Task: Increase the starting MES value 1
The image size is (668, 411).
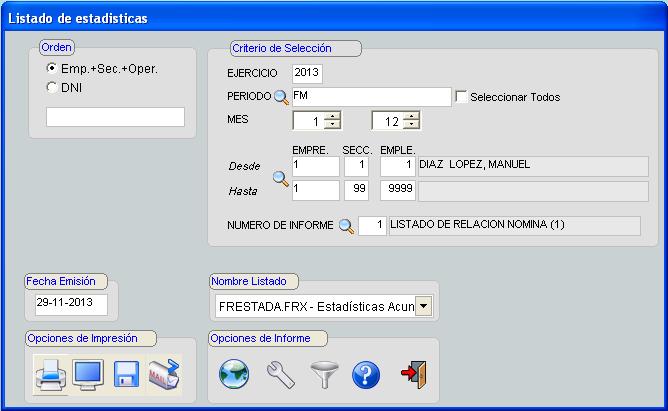Action: [x=332, y=116]
